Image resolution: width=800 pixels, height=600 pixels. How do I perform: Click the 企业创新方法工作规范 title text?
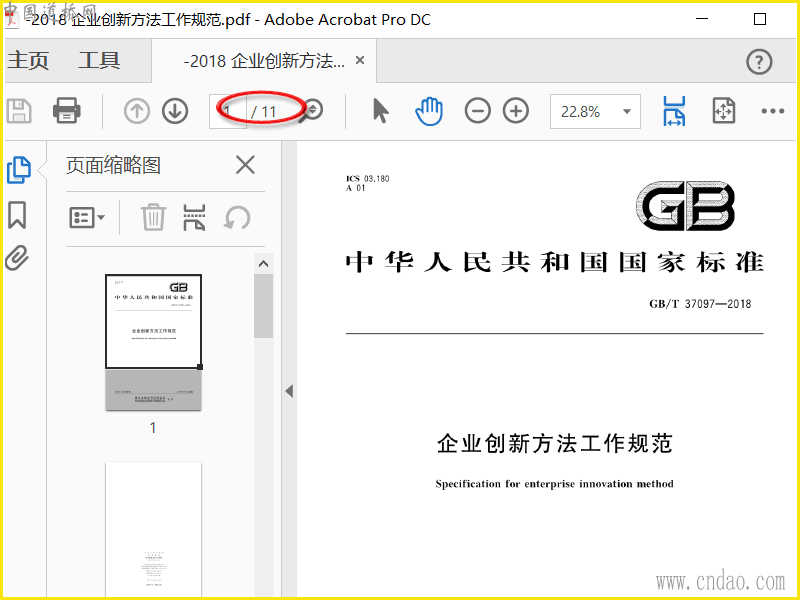coord(555,443)
